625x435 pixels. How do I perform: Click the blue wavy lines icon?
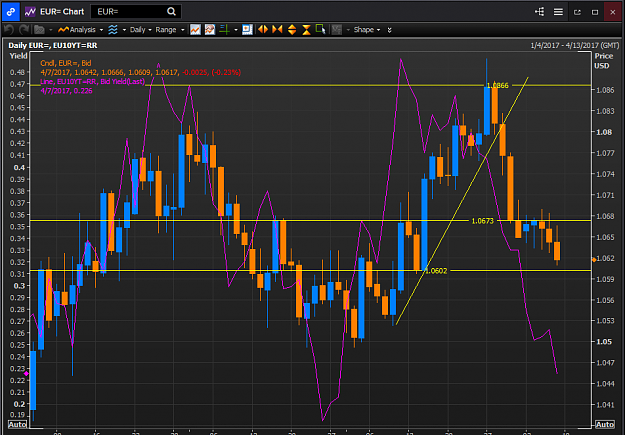coord(113,30)
